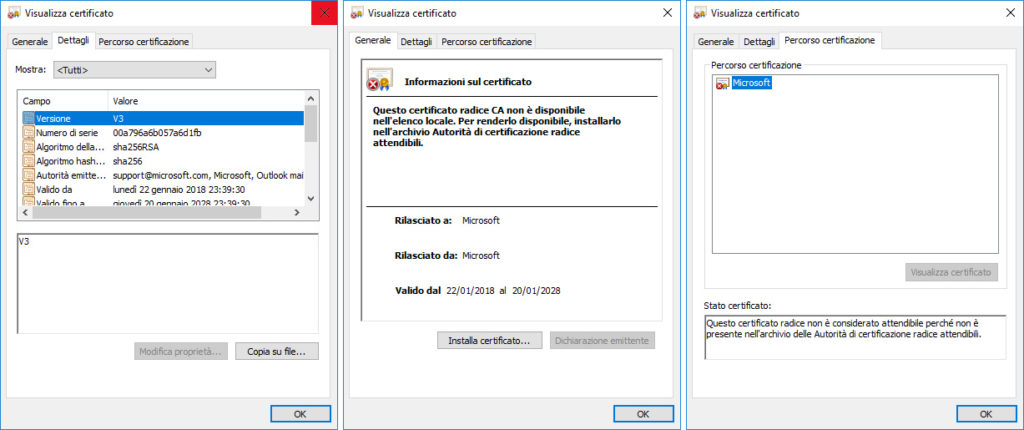Click field list scroll down arrow
The width and height of the screenshot is (1024, 430).
[311, 199]
